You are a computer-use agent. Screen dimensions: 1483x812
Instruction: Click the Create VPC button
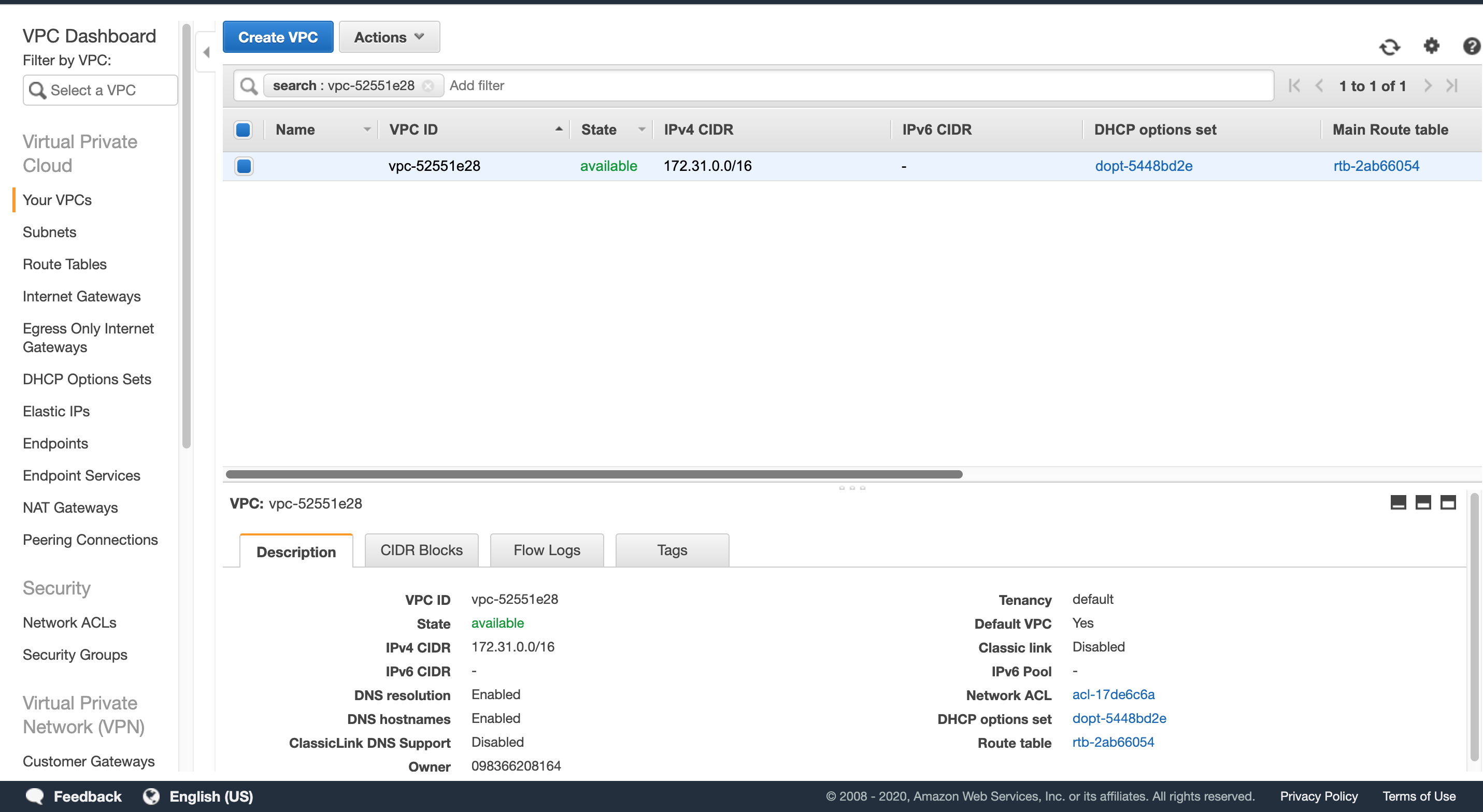pyautogui.click(x=278, y=37)
